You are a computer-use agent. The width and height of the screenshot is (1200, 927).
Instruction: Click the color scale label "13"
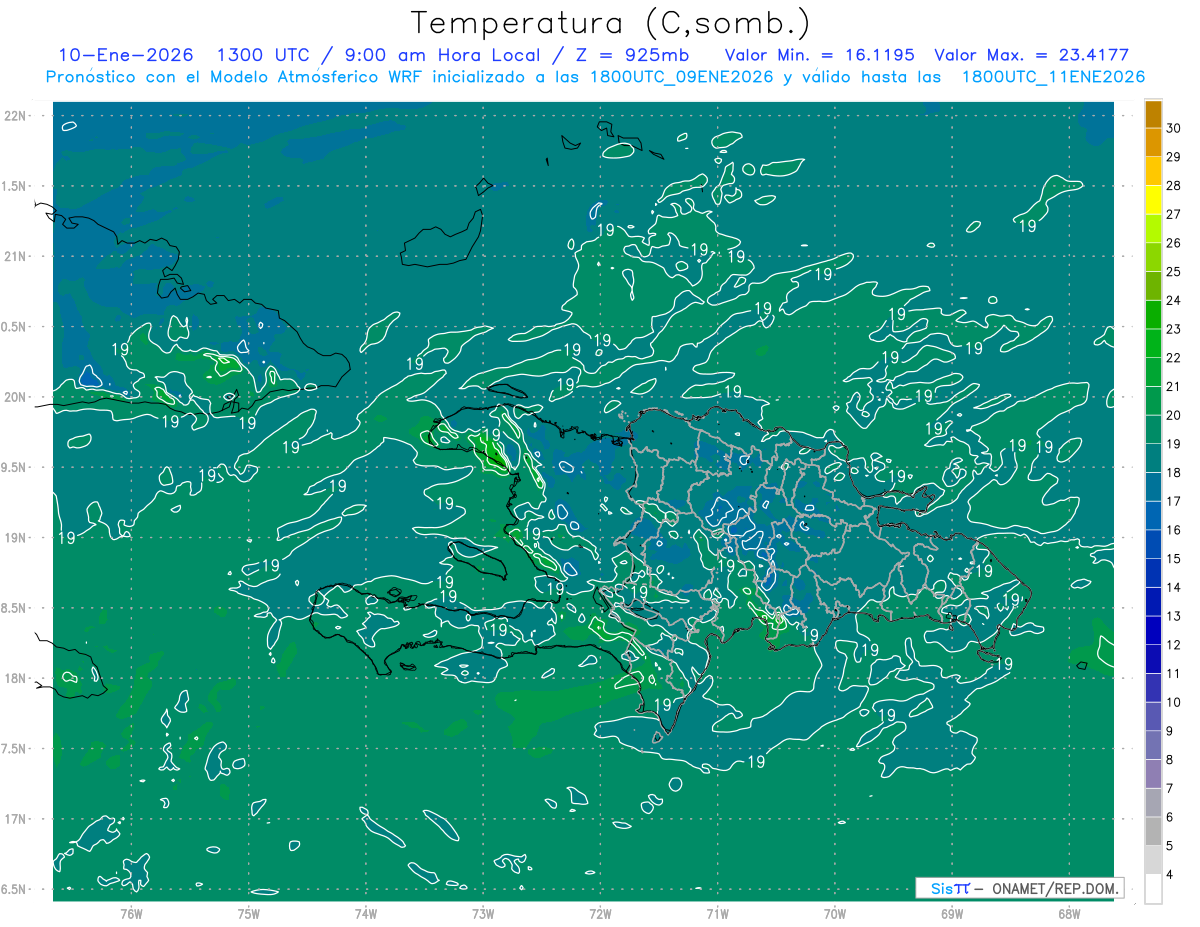tap(1175, 616)
